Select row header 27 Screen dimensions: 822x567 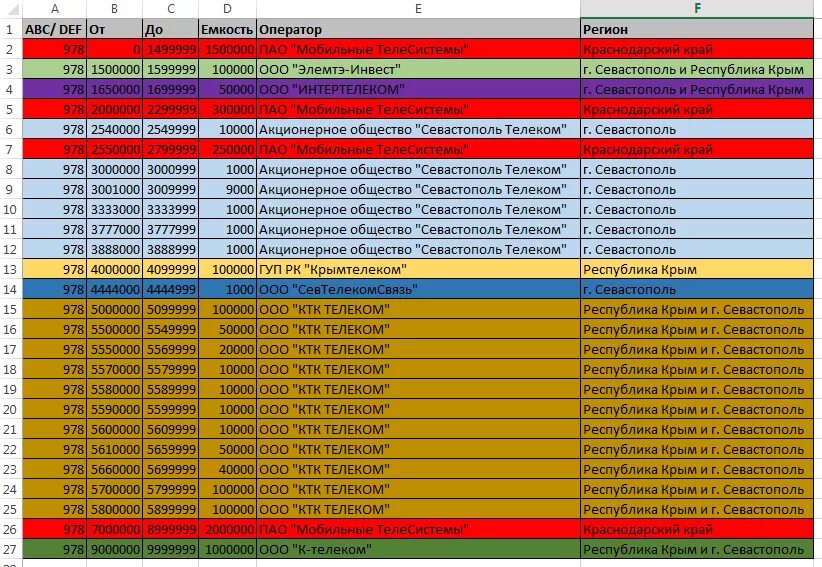(x=10, y=549)
